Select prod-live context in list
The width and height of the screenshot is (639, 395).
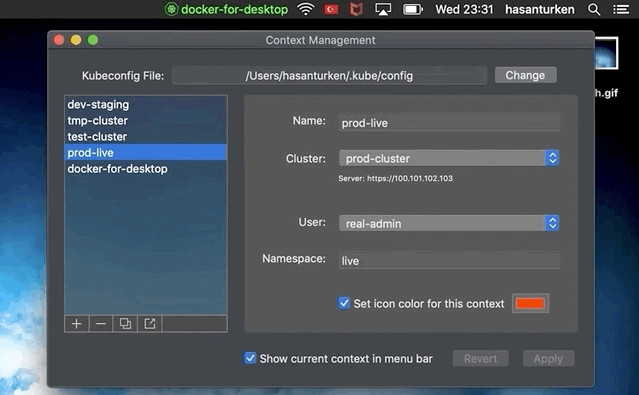[x=145, y=152]
